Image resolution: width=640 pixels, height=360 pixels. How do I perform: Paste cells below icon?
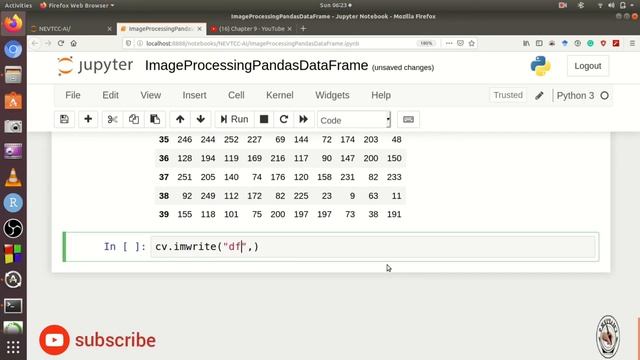155,119
